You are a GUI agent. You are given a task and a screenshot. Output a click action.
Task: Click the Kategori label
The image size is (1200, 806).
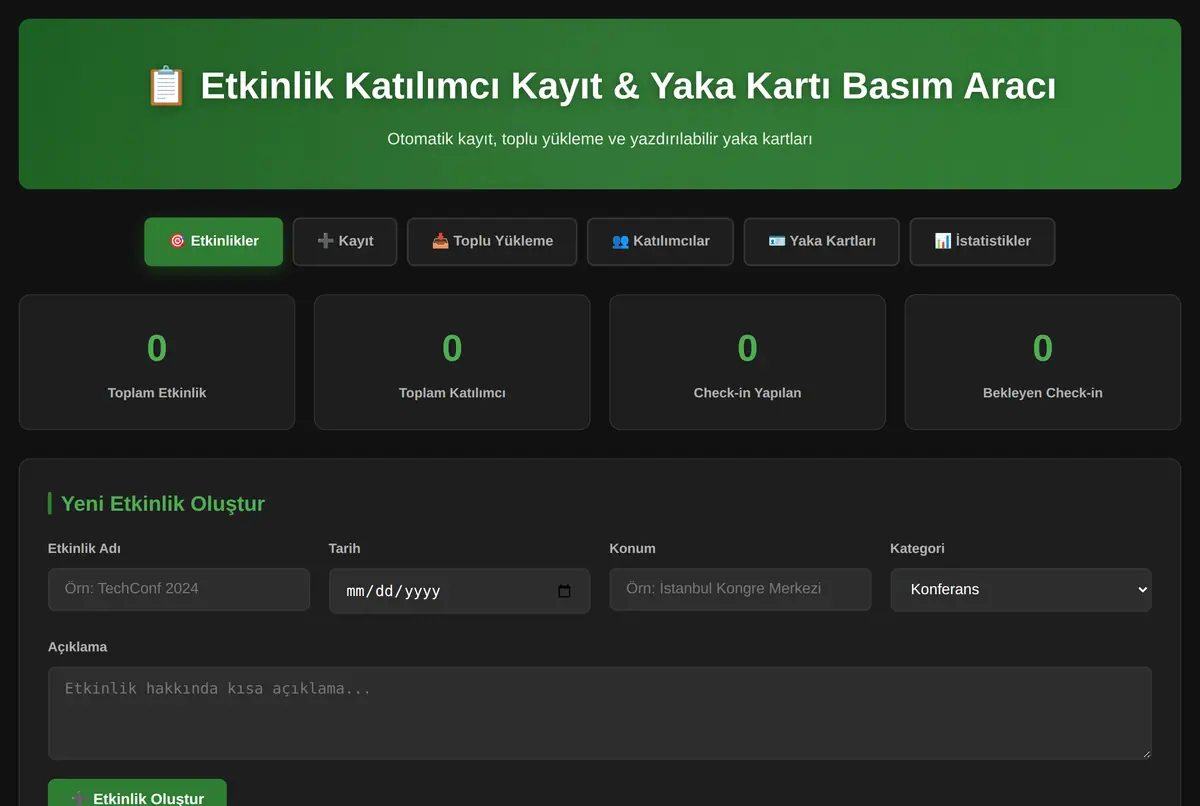pos(917,548)
